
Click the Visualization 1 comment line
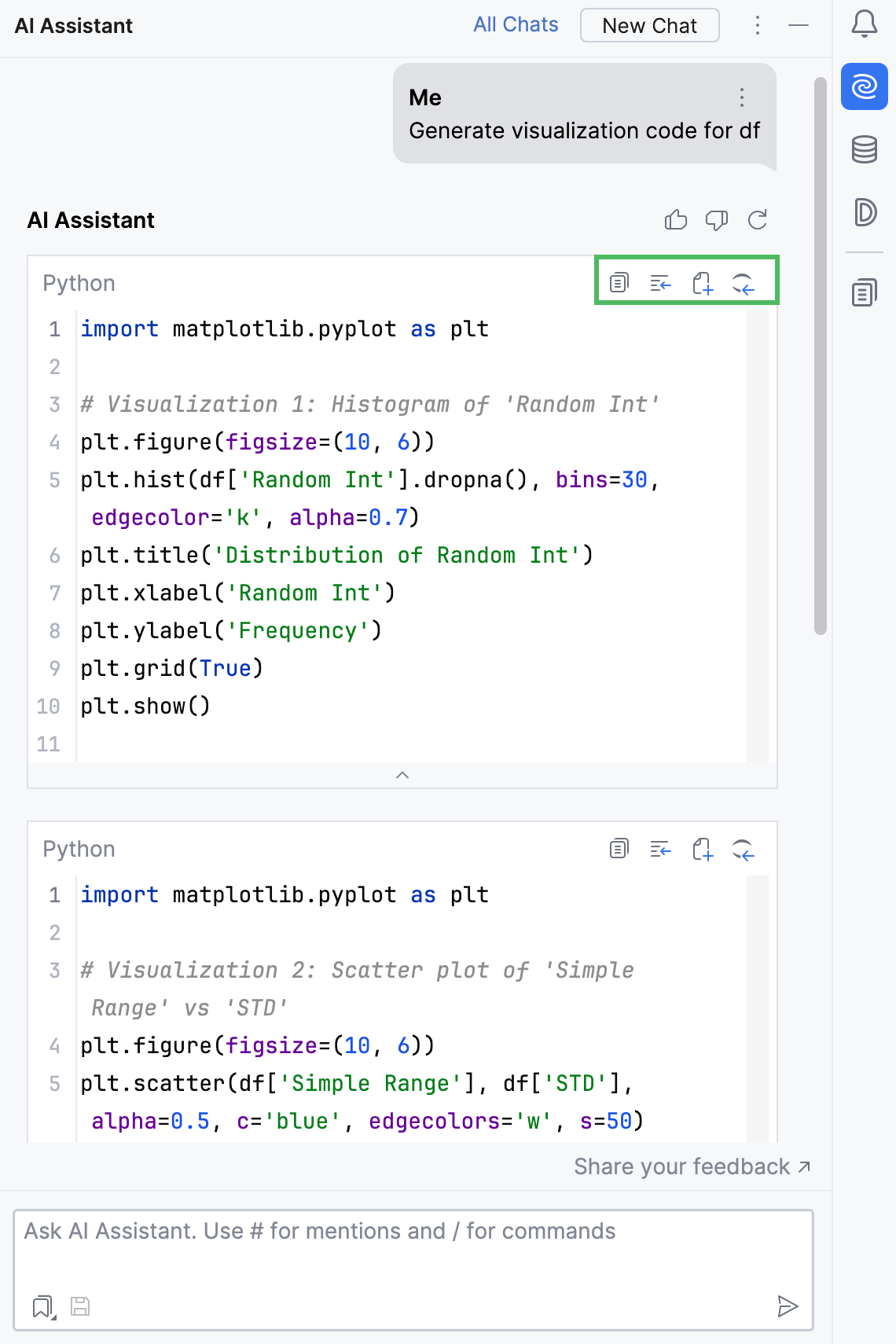[369, 404]
